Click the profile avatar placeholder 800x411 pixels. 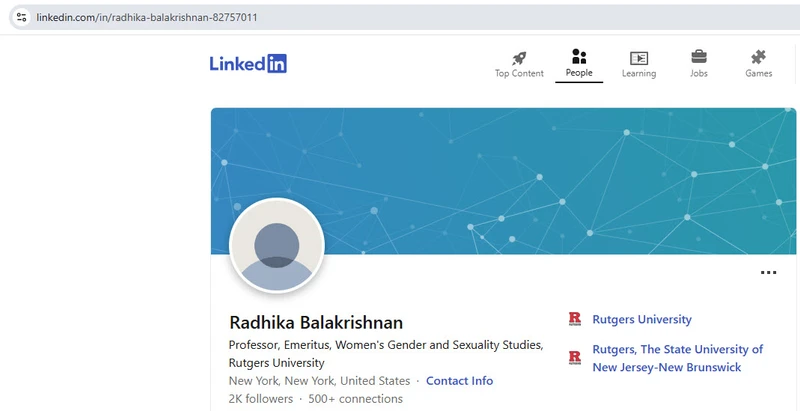(277, 245)
